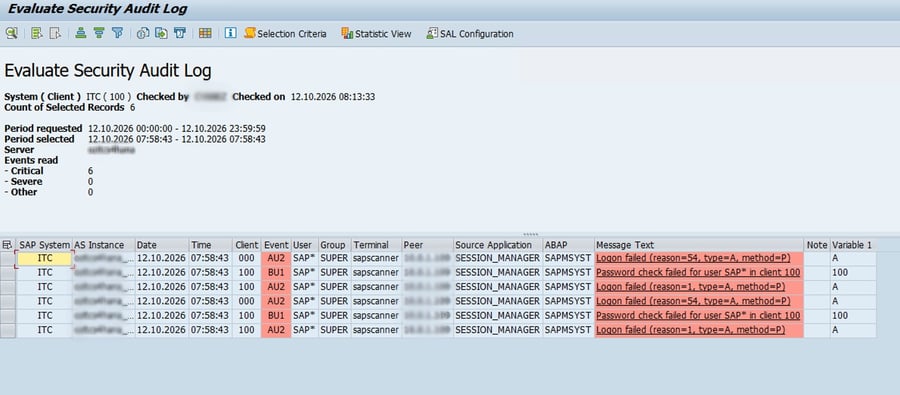
Task: Click the blue information icon
Action: (231, 33)
